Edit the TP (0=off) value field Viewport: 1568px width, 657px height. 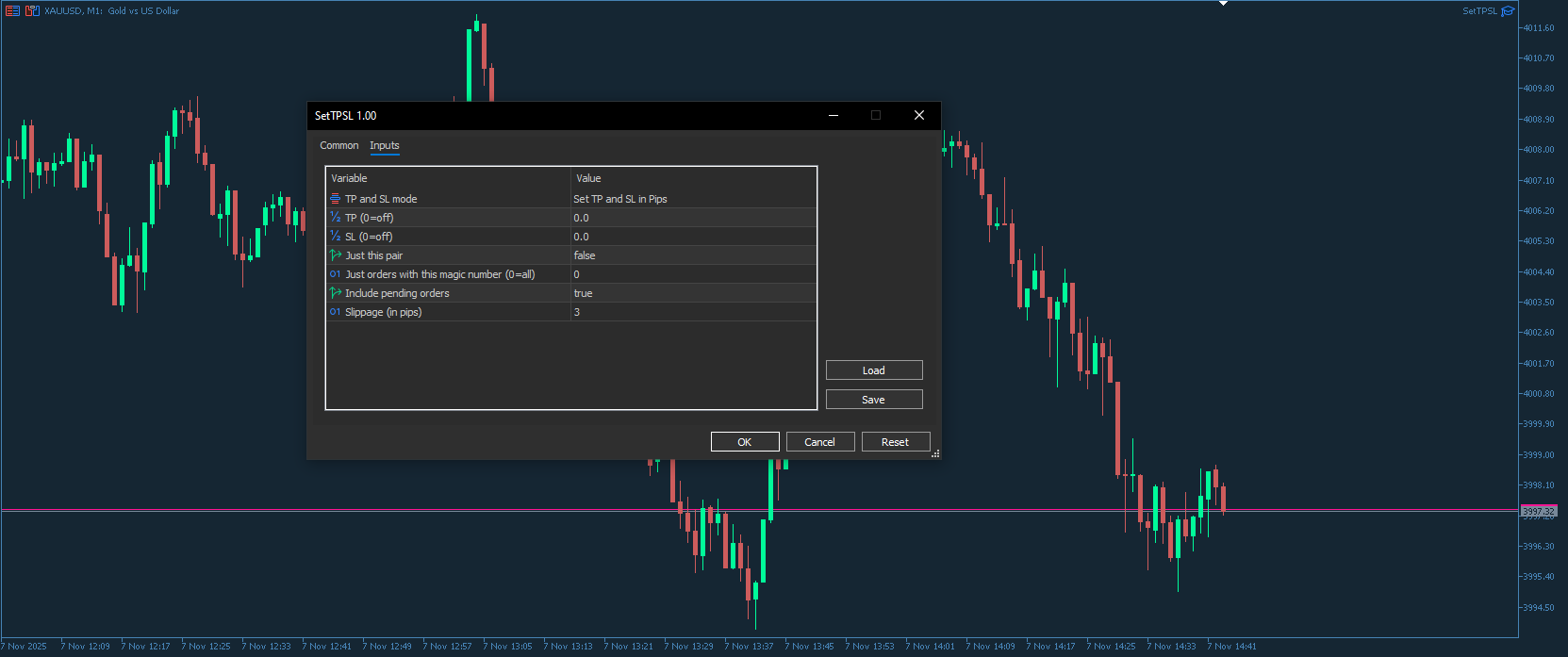[x=692, y=218]
